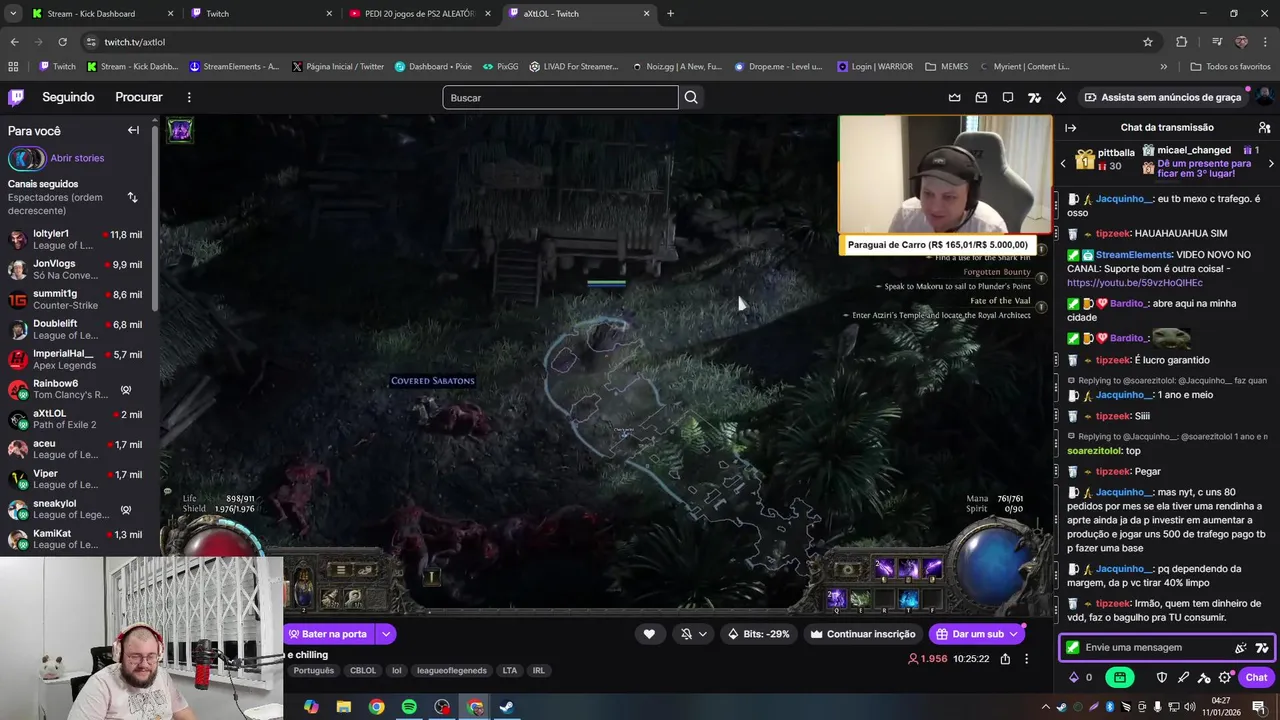Click the chat shield moderation icon
The height and width of the screenshot is (720, 1280).
[x=1162, y=677]
